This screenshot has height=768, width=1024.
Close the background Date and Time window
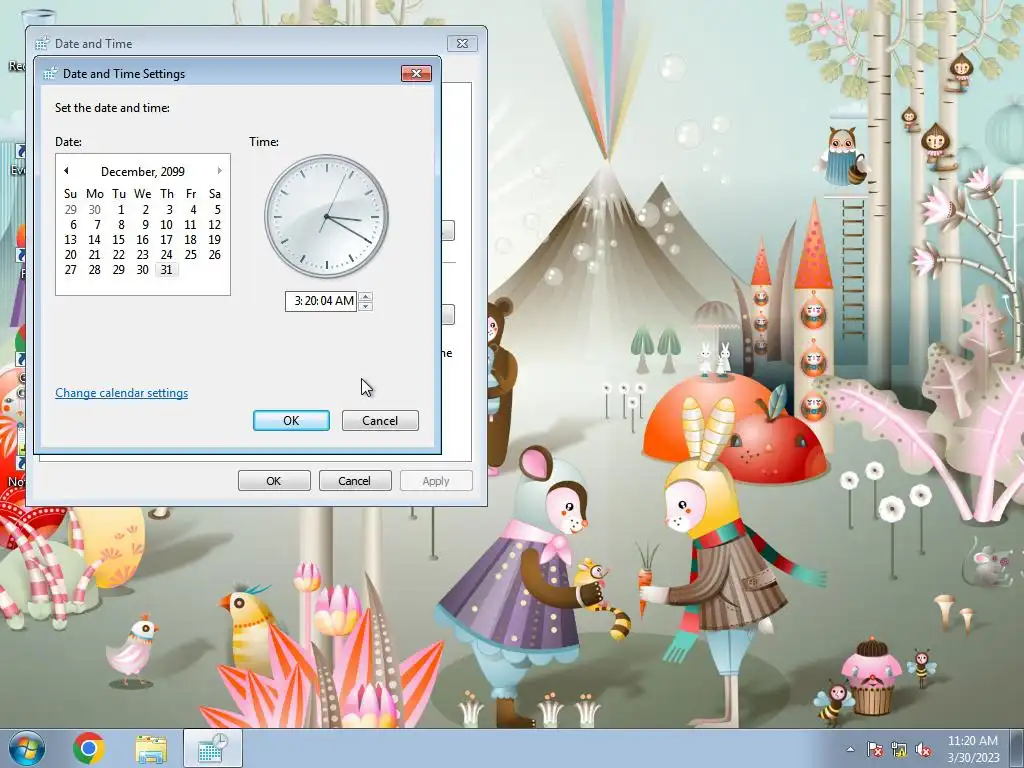(462, 44)
